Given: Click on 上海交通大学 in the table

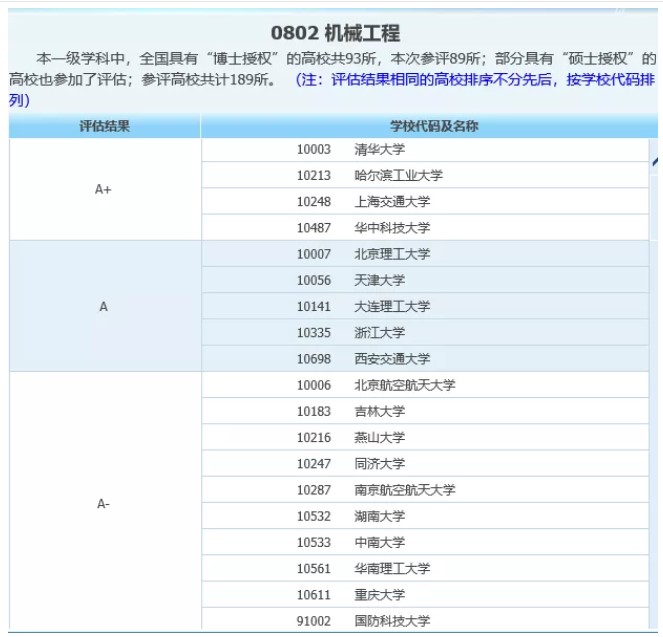Looking at the screenshot, I should point(392,201).
